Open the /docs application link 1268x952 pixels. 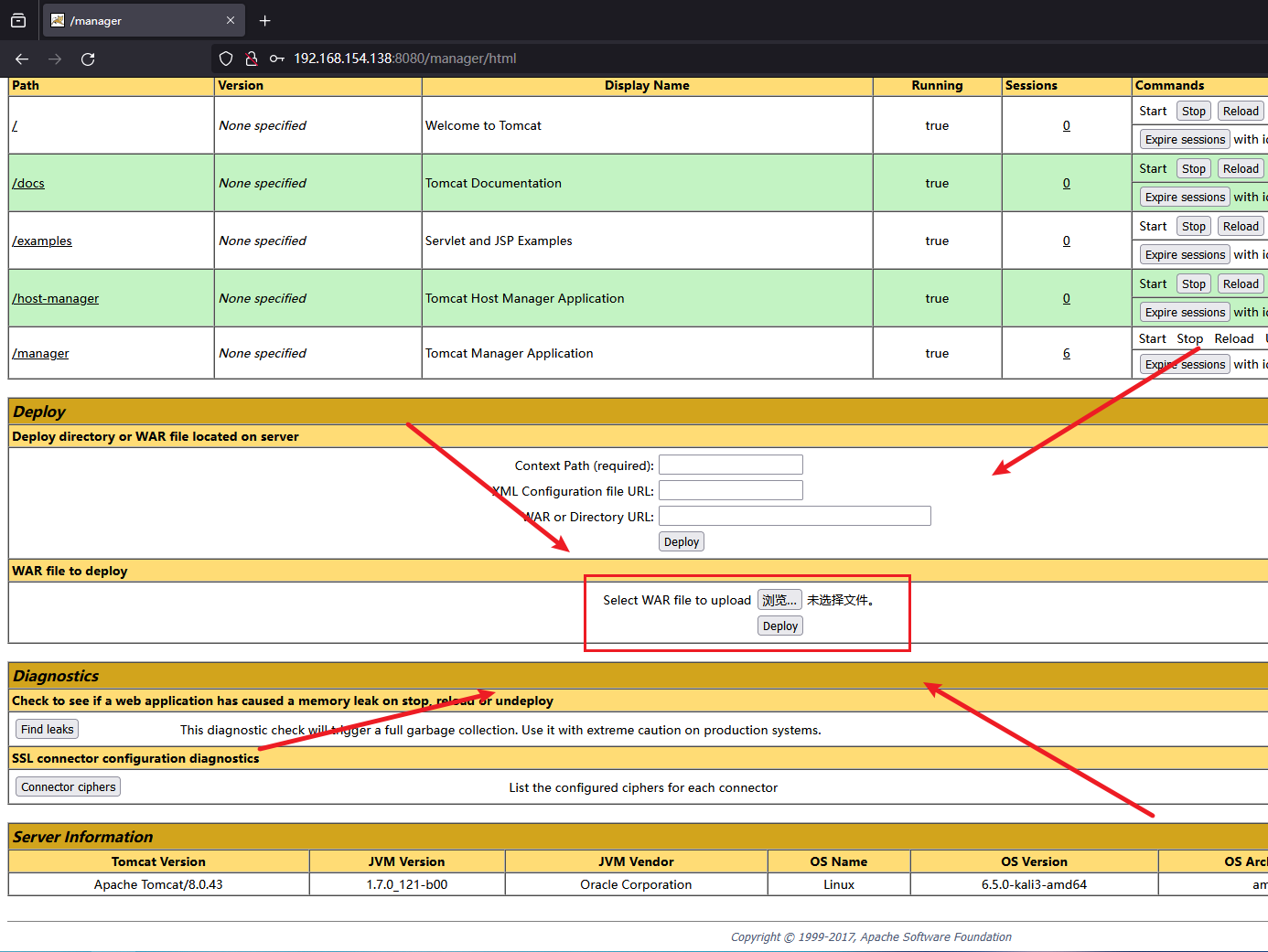28,183
